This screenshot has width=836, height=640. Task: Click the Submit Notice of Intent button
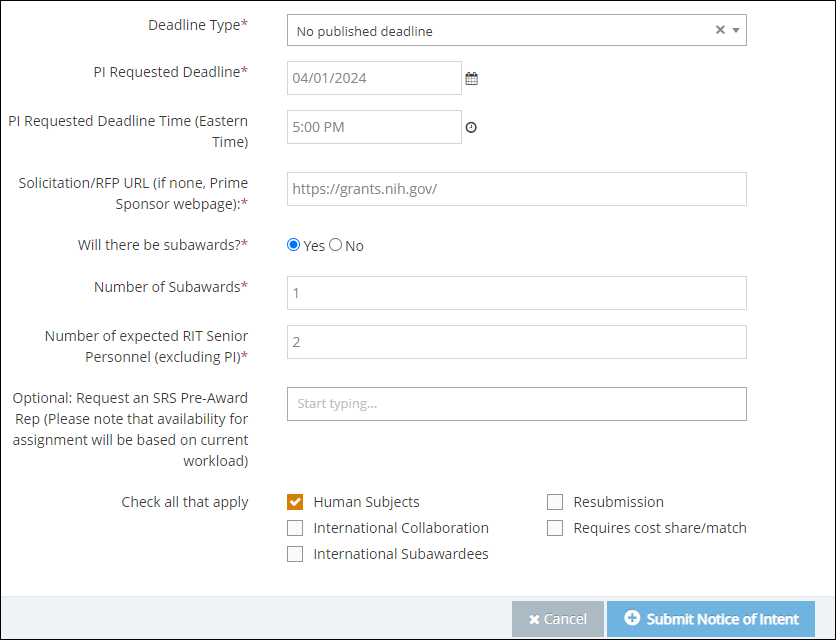pos(711,619)
